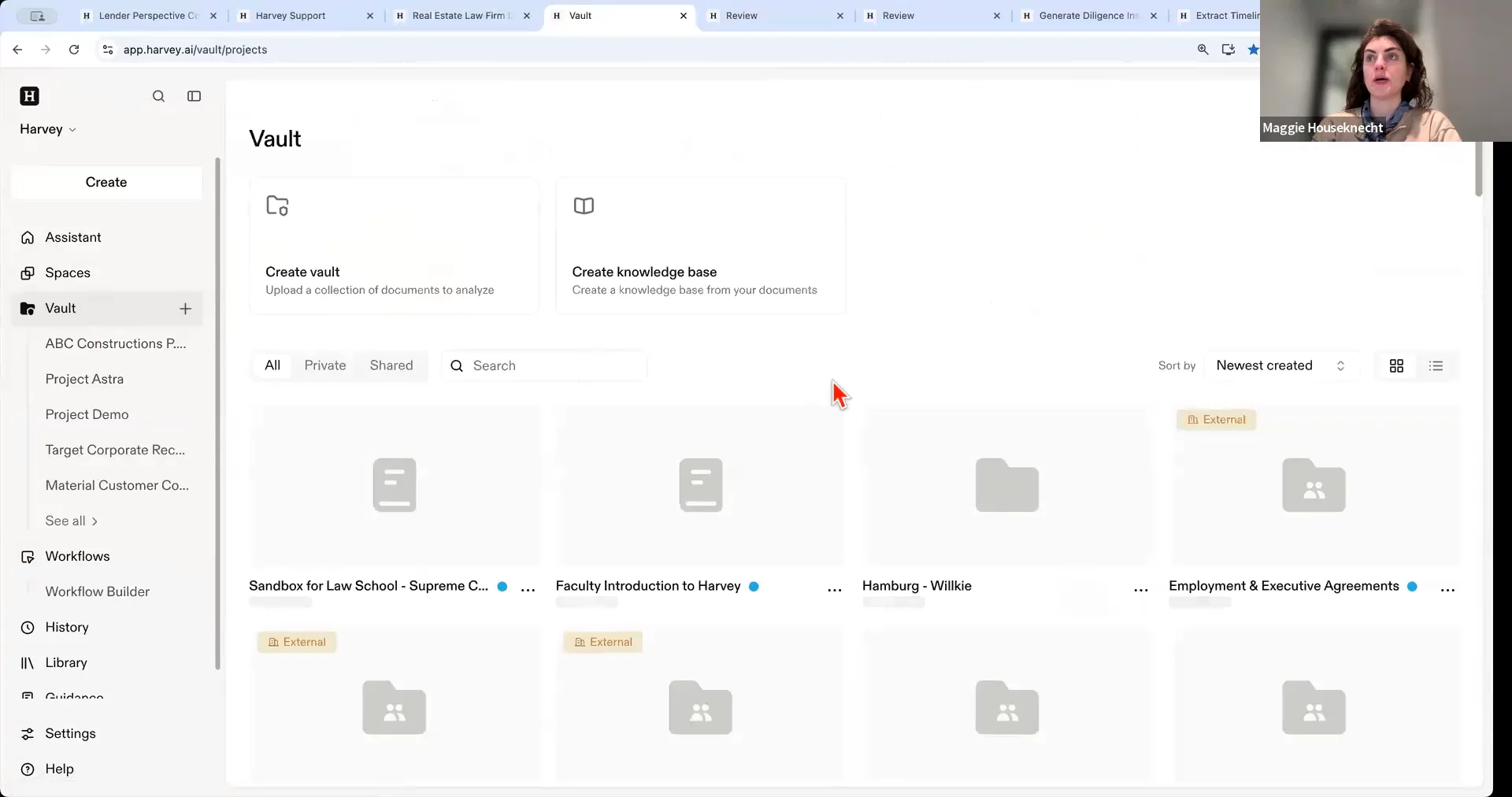The height and width of the screenshot is (797, 1512).
Task: Add new vault with plus icon
Action: pos(185,309)
